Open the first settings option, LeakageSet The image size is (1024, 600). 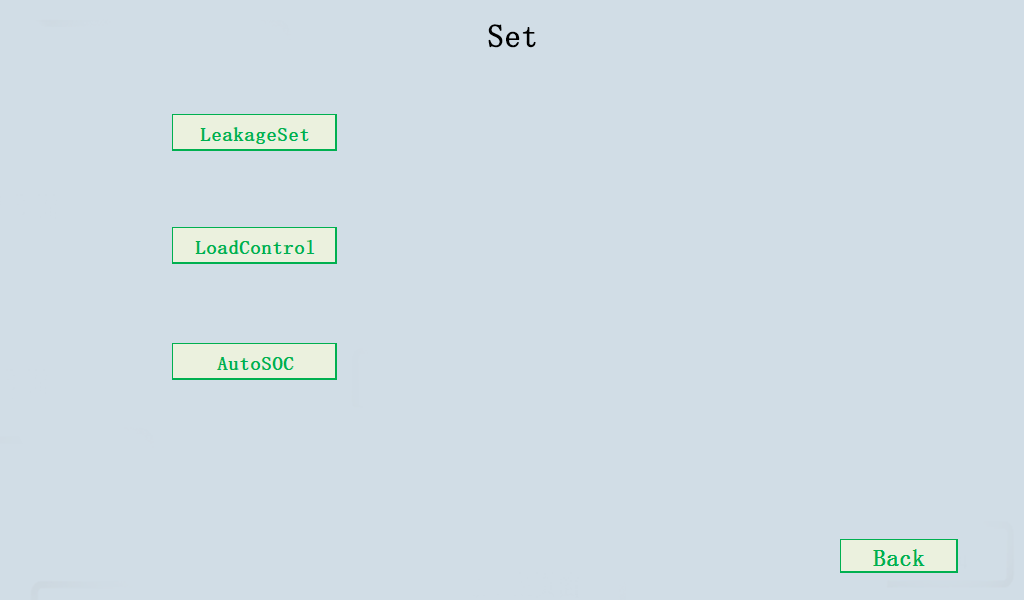pos(254,133)
